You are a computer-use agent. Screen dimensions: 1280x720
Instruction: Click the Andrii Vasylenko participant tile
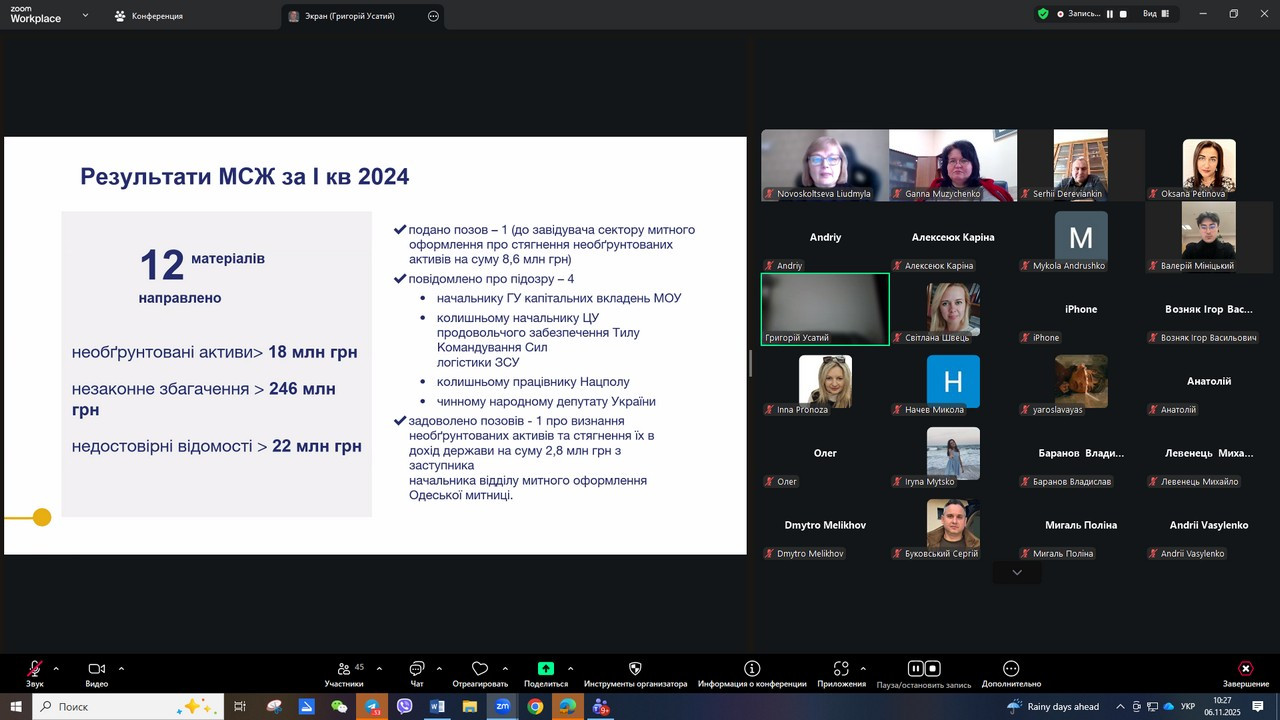(1209, 525)
